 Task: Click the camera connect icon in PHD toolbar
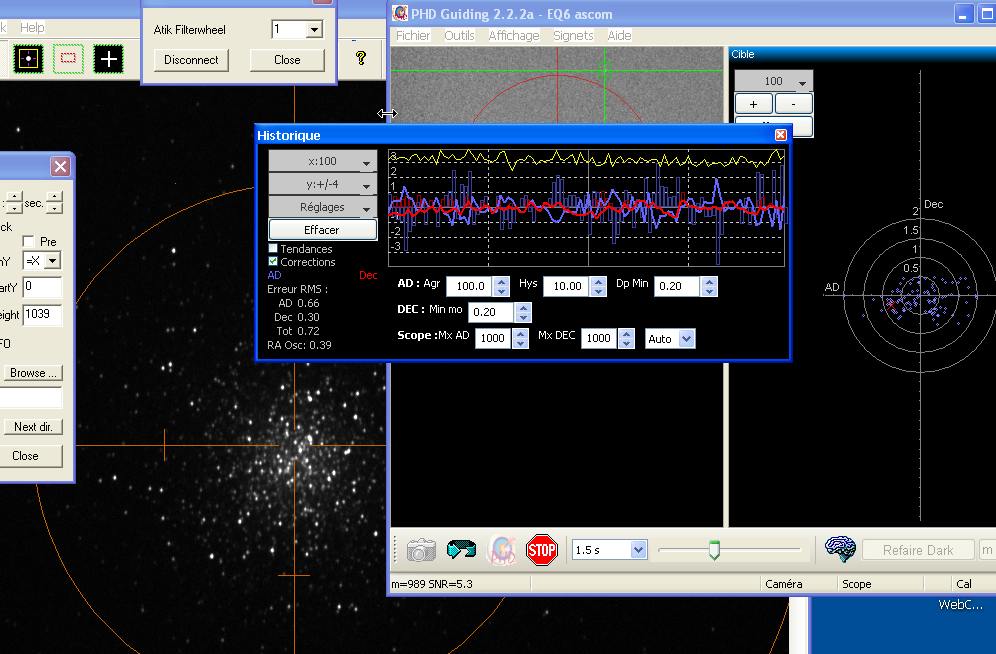point(421,550)
